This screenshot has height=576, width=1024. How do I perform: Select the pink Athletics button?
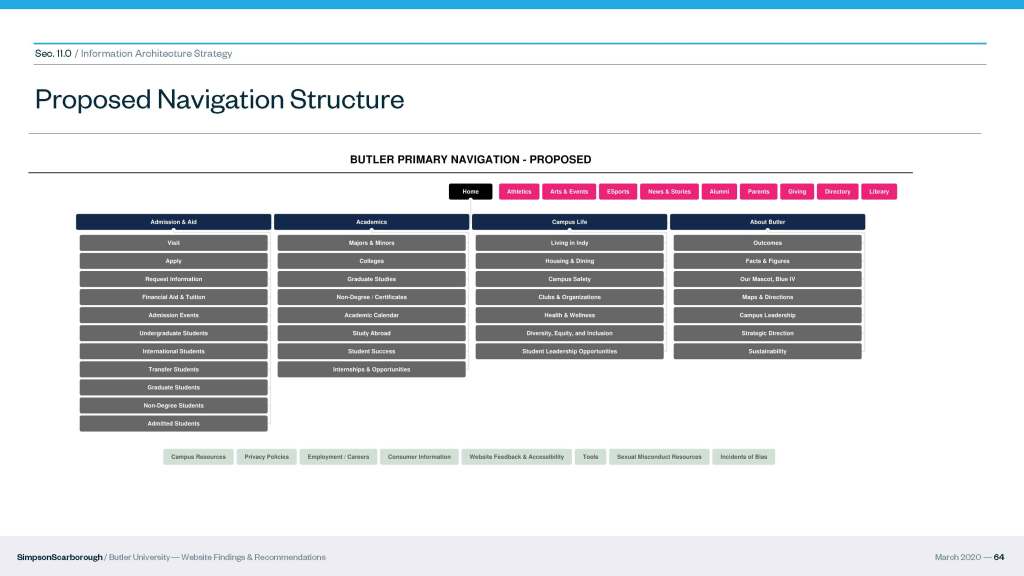coord(519,191)
